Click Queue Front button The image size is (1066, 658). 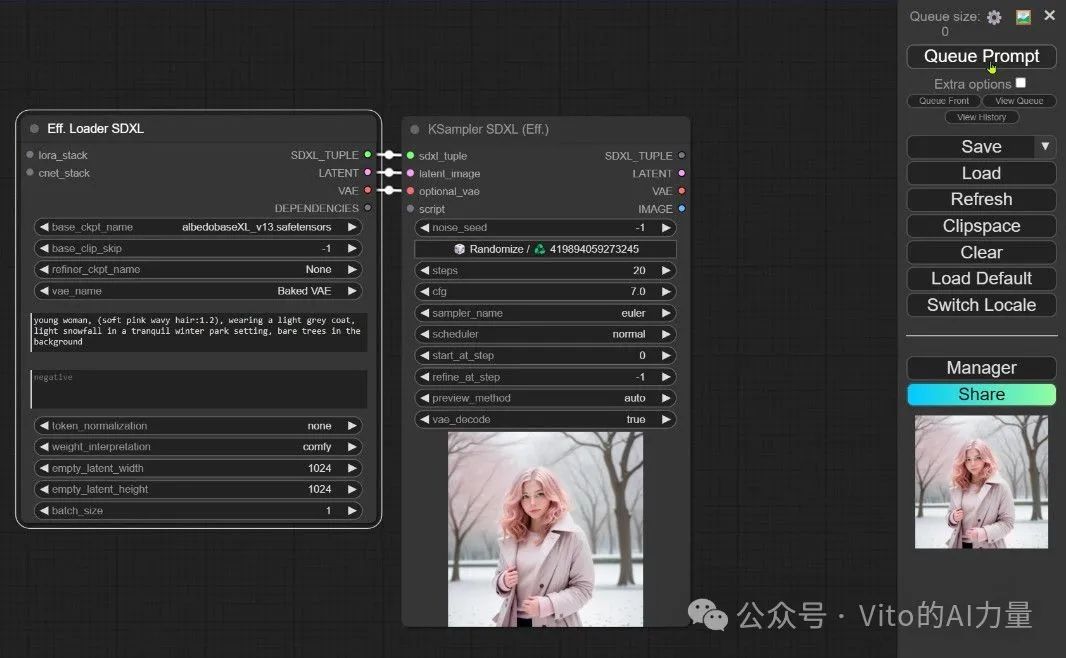point(944,101)
